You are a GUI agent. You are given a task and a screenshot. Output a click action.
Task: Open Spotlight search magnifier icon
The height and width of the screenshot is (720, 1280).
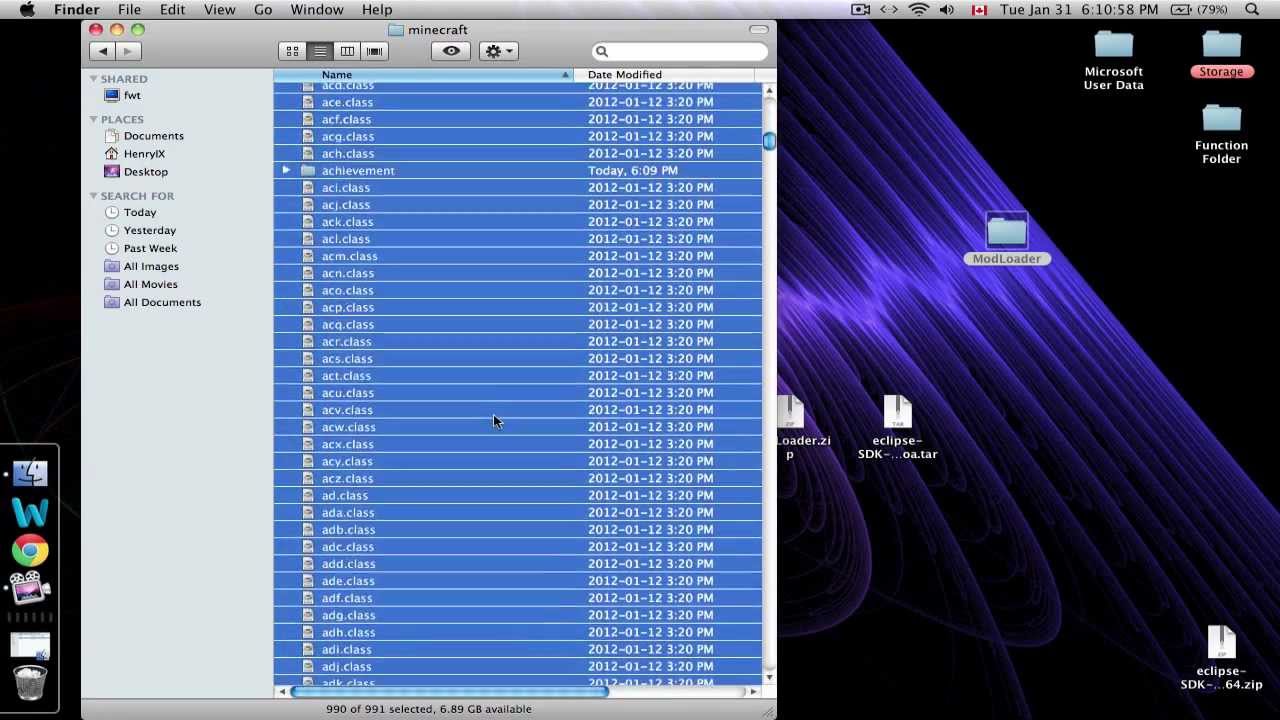[x=1252, y=9]
